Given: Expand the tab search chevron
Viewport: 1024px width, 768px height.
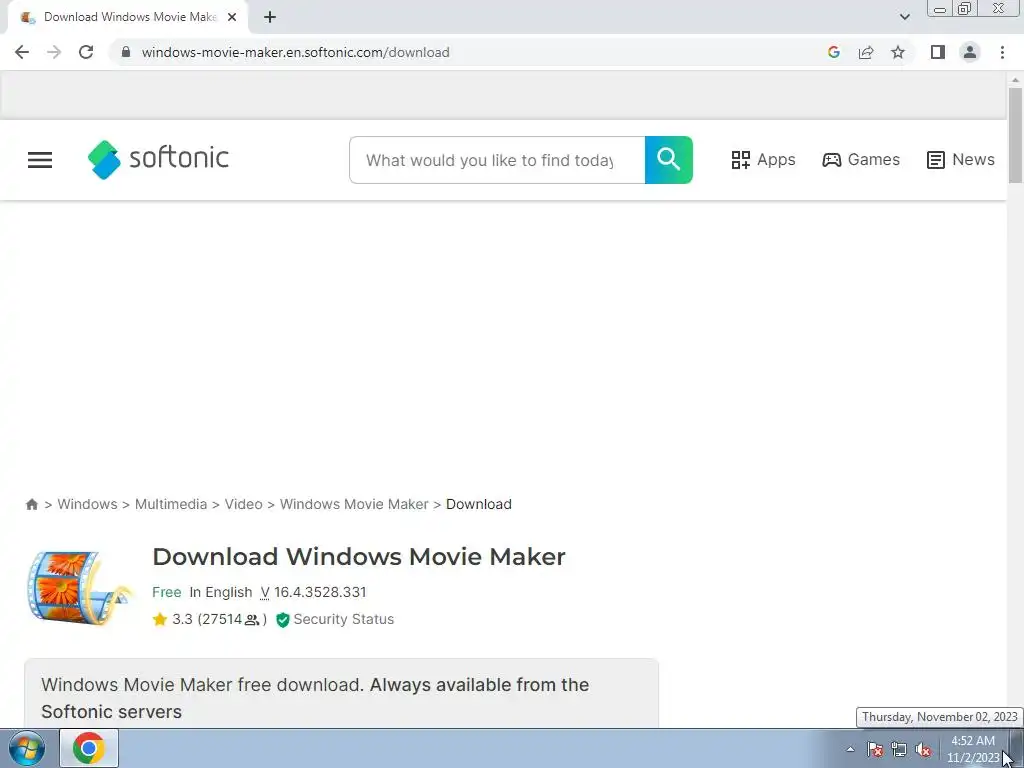Looking at the screenshot, I should (x=904, y=17).
